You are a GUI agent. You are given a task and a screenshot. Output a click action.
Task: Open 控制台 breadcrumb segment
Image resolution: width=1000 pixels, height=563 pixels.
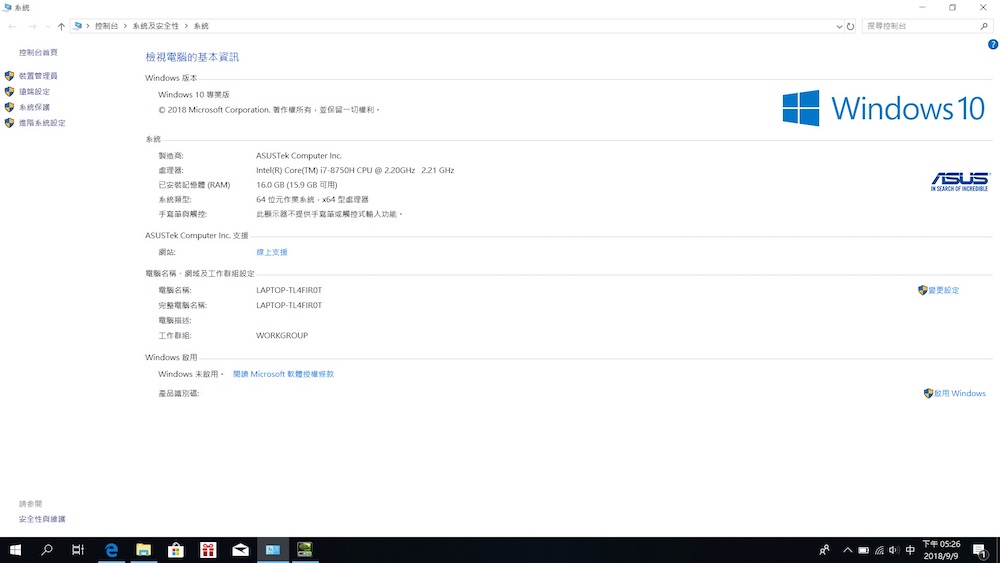point(107,26)
